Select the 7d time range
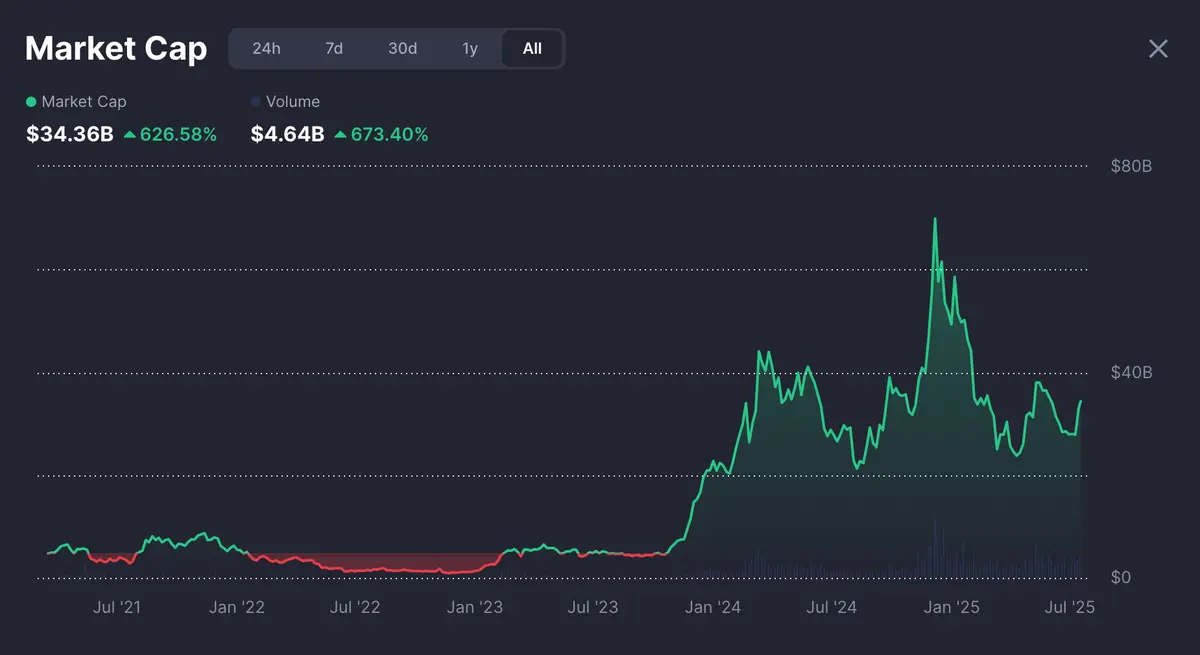Viewport: 1200px width, 655px height. 333,48
